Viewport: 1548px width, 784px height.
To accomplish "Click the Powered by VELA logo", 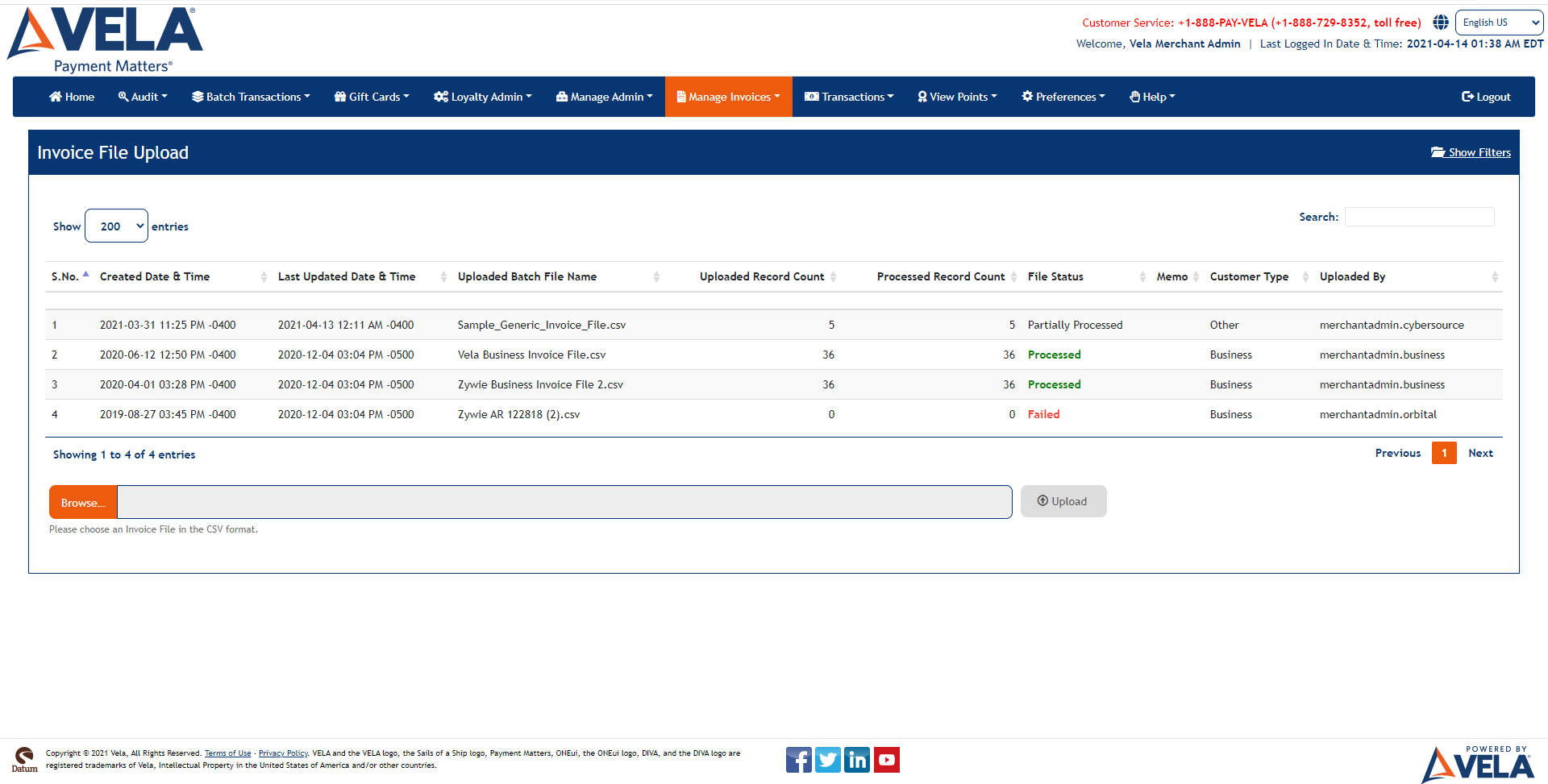I will (x=1478, y=764).
